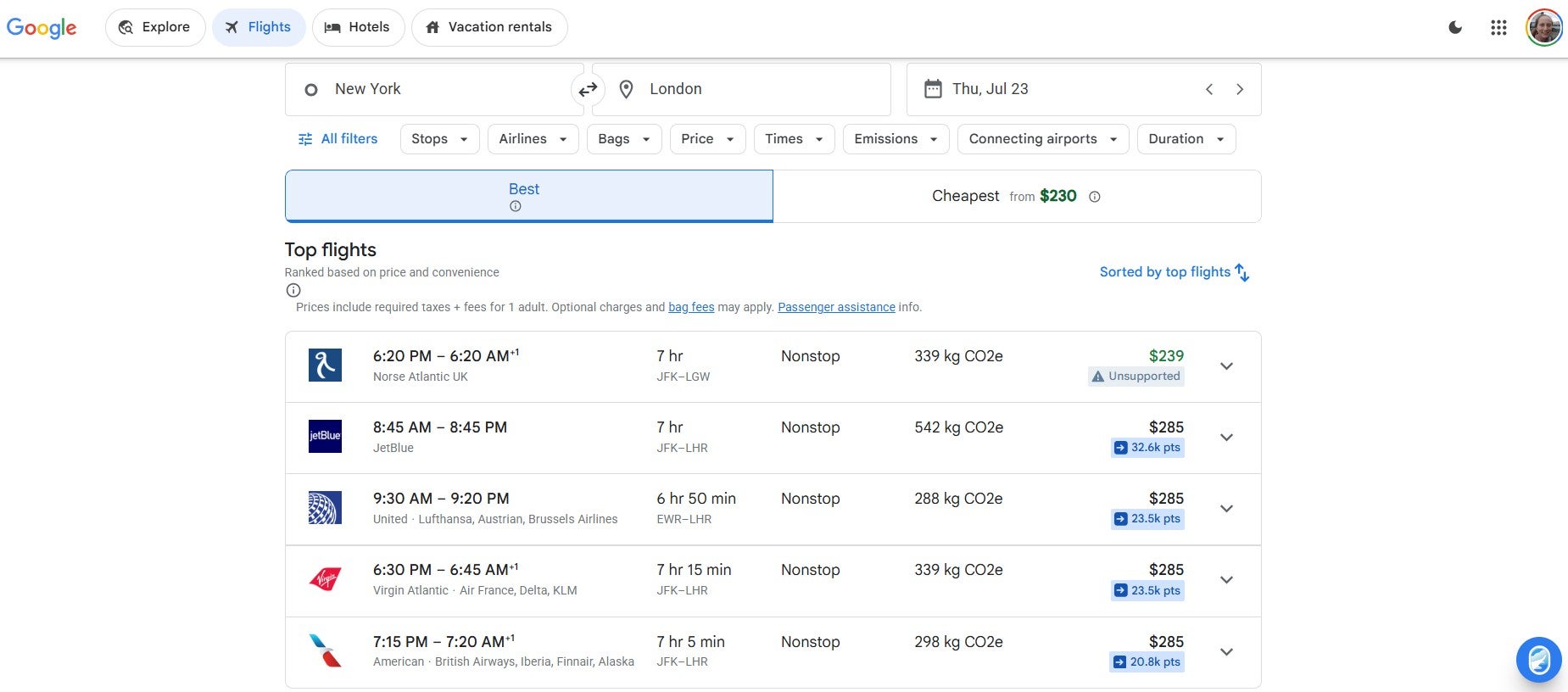Viewport: 1568px width, 692px height.
Task: Open All filters panel
Action: pos(338,139)
